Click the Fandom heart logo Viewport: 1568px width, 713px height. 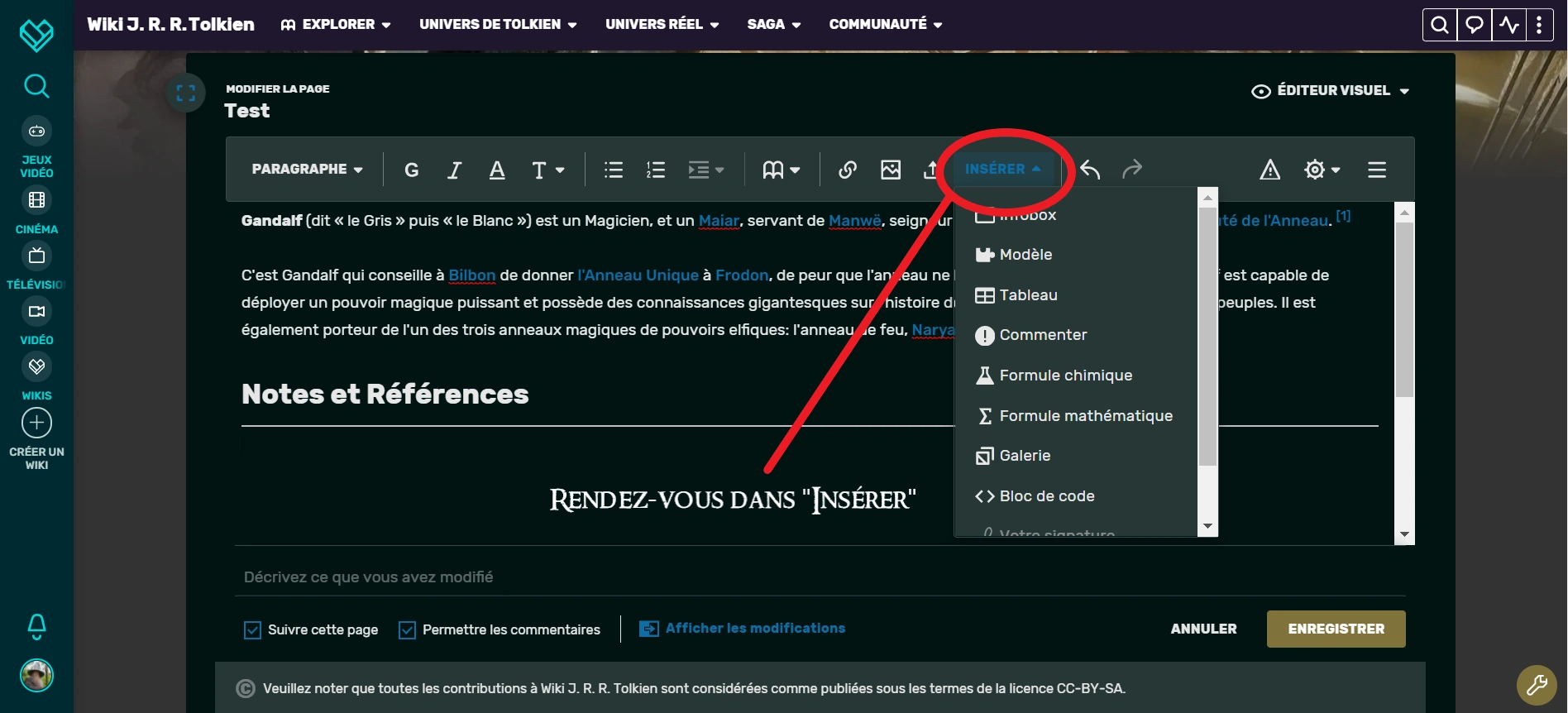pos(36,35)
